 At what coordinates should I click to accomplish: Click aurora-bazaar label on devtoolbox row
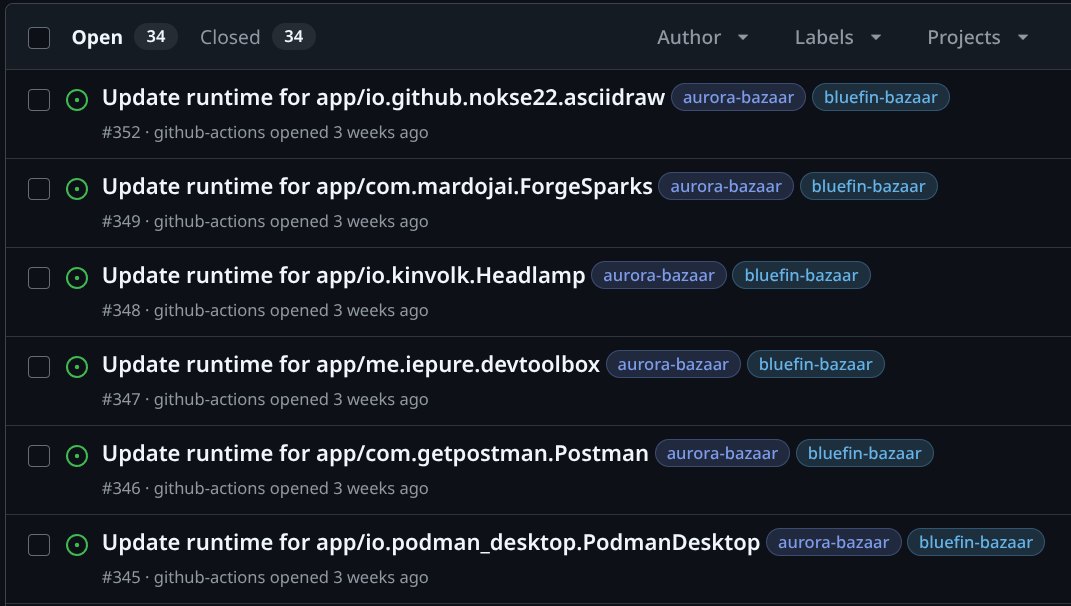tap(673, 364)
